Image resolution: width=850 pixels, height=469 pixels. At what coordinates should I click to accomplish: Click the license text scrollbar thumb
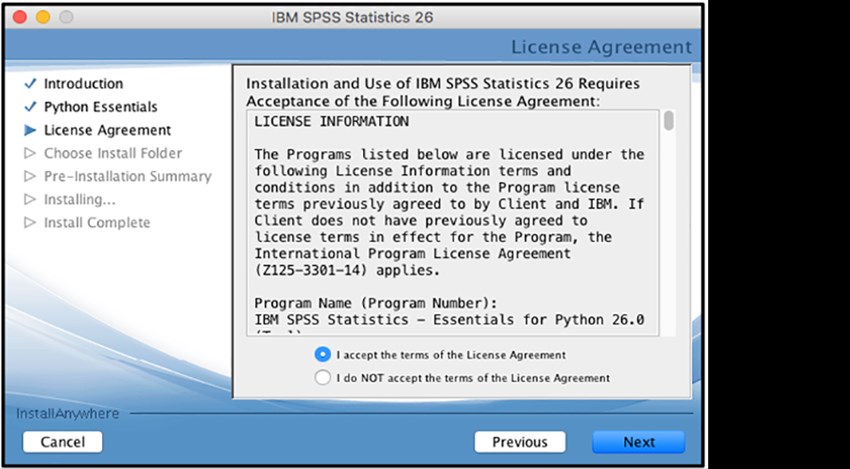(669, 120)
